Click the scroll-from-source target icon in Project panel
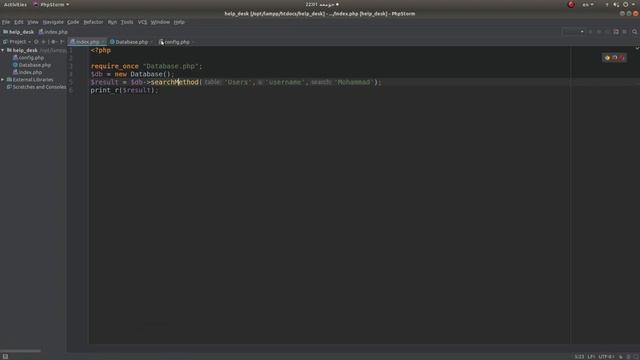The width and height of the screenshot is (640, 360). tap(36, 42)
